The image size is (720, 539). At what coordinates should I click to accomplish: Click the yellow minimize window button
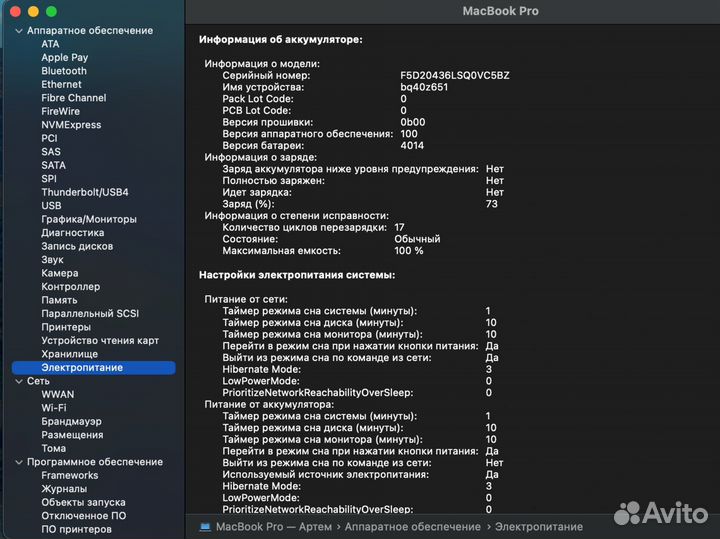(34, 11)
